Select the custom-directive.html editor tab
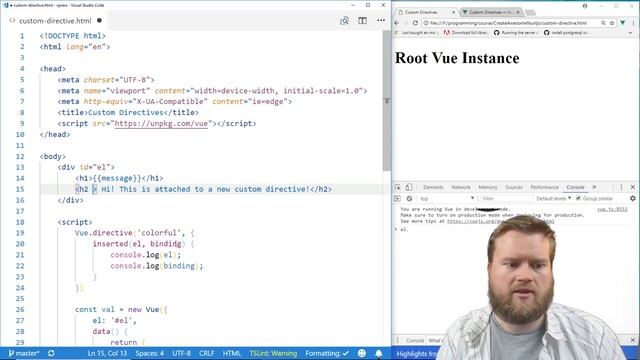Screen dimensions: 640x360 [x=55, y=20]
